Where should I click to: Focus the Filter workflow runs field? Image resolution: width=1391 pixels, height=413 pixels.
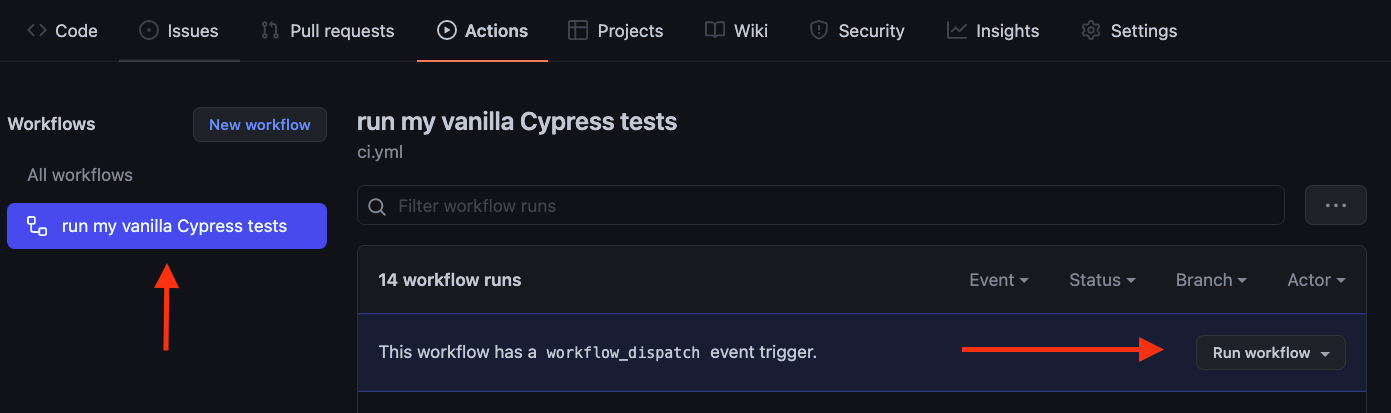point(821,205)
